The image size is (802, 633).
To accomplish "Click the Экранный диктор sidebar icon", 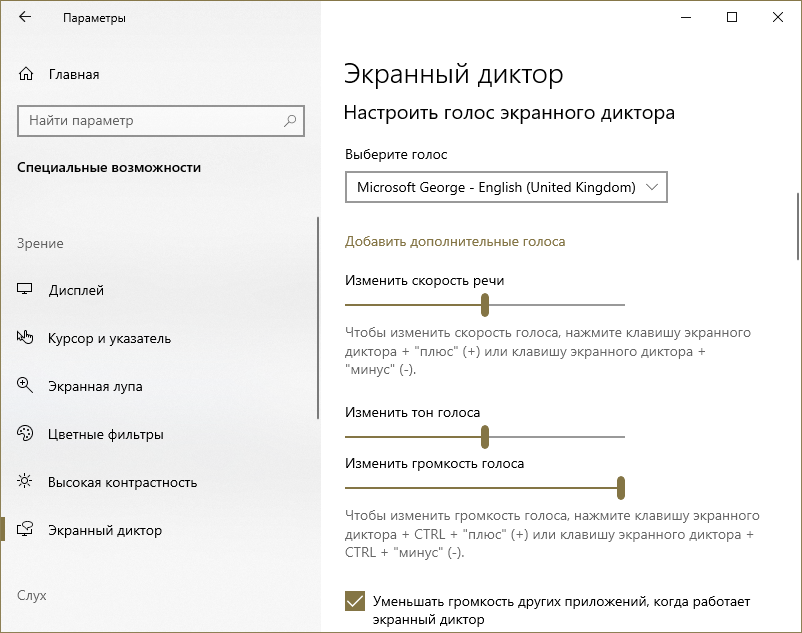I will [26, 530].
